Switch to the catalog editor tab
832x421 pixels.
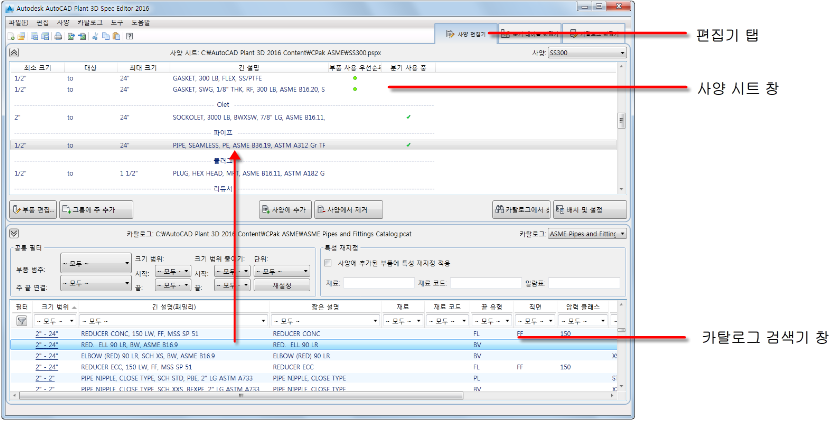point(593,34)
